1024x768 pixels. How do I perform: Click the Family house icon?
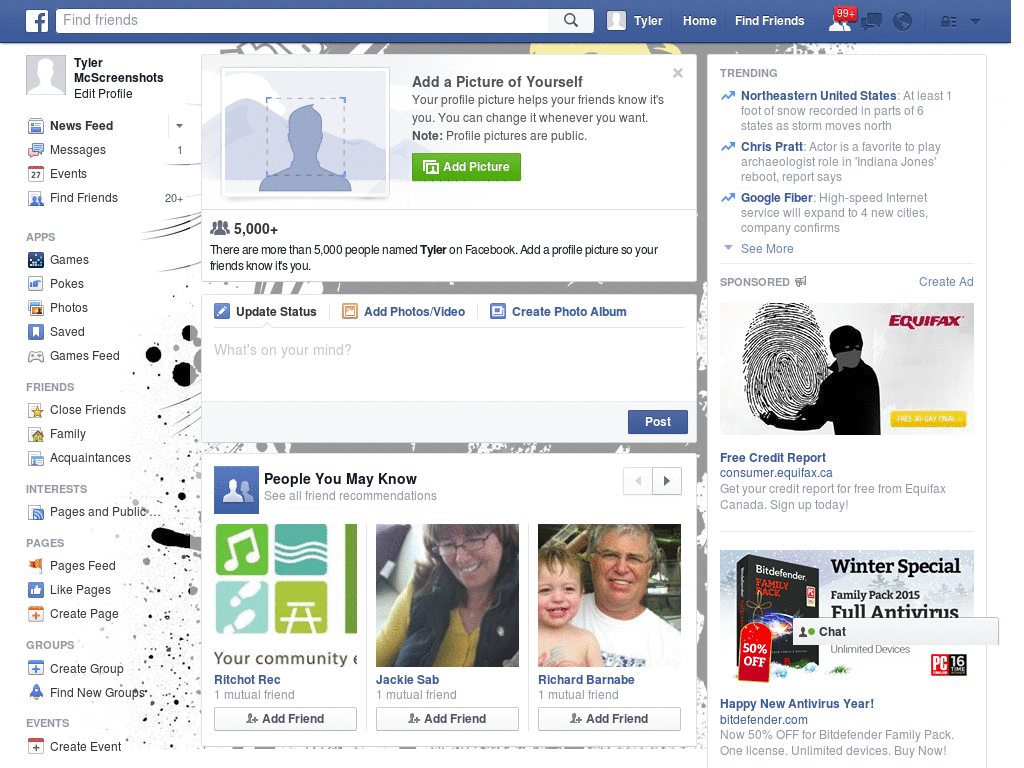(36, 434)
